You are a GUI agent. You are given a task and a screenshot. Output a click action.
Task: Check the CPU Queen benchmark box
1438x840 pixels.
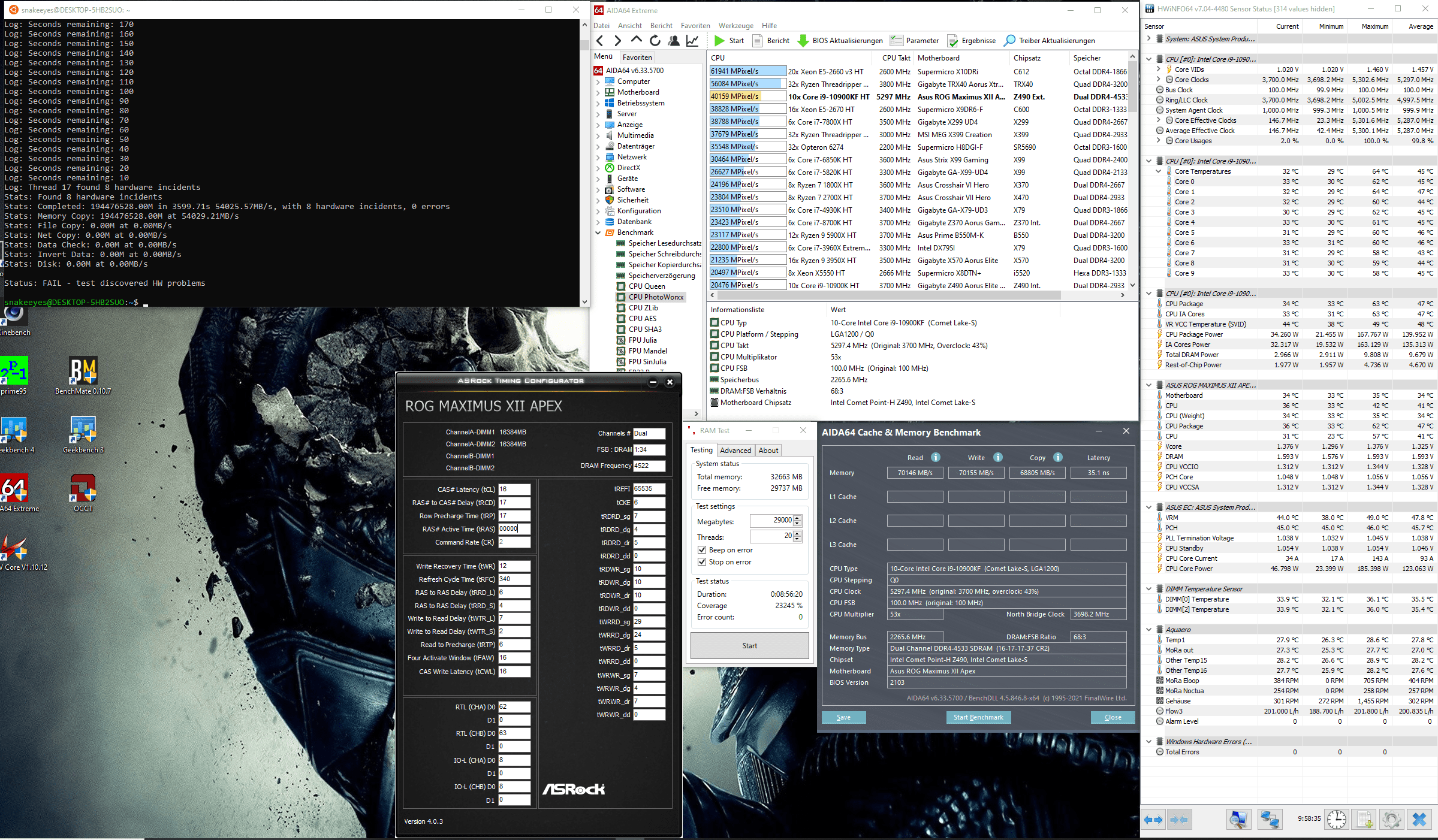click(622, 286)
